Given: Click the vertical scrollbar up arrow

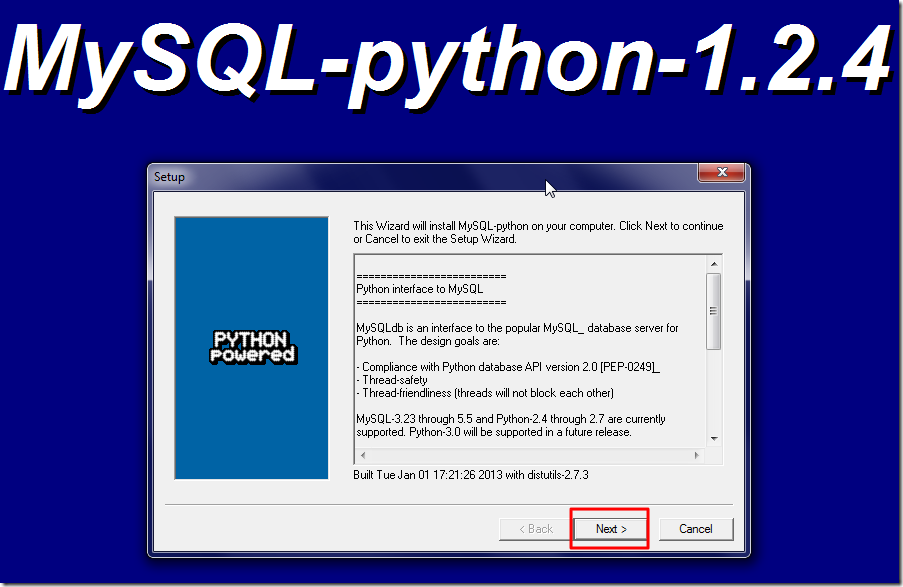Looking at the screenshot, I should 714,263.
